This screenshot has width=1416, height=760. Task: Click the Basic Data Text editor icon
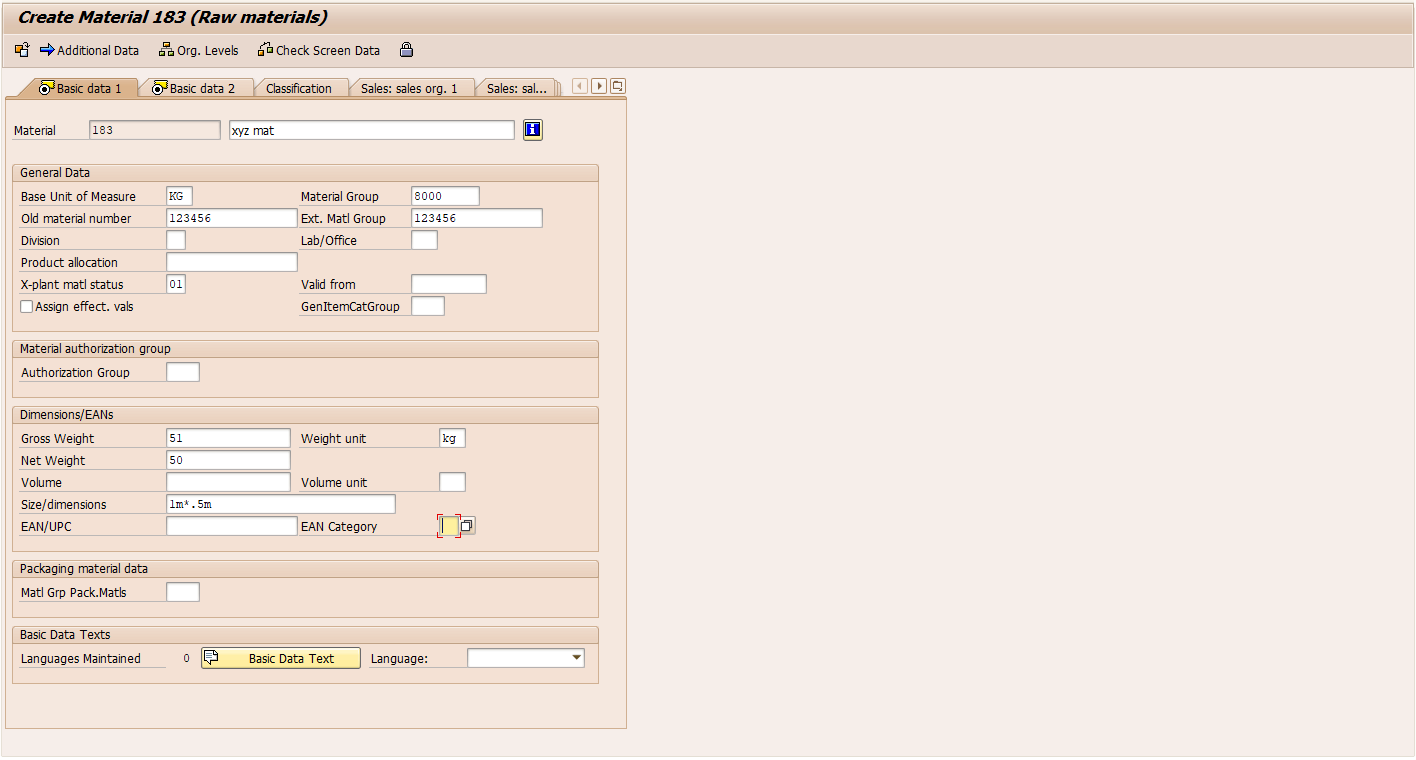(210, 657)
